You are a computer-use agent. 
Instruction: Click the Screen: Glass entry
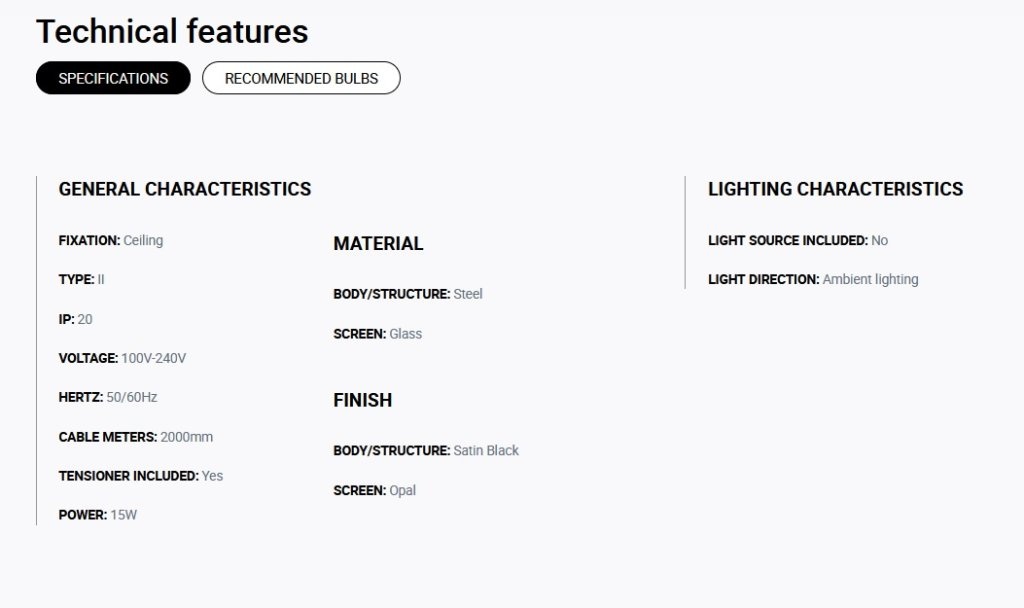377,334
